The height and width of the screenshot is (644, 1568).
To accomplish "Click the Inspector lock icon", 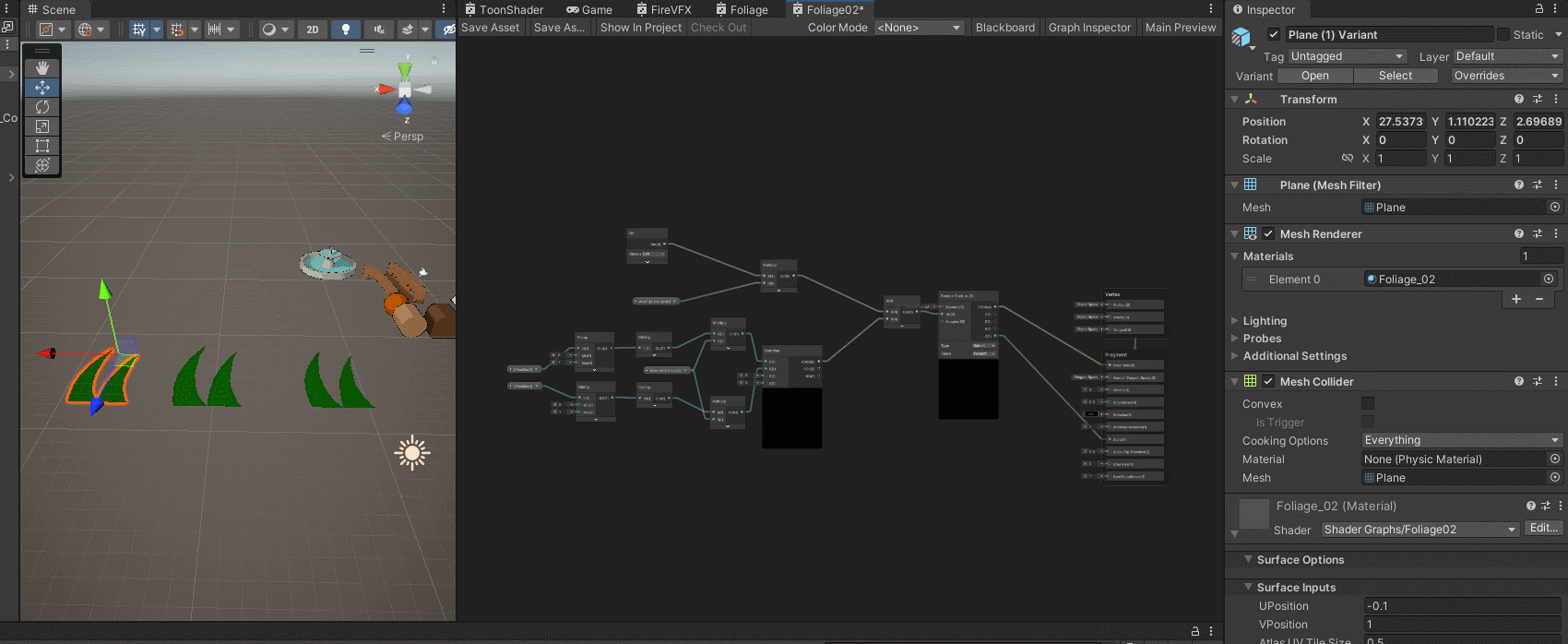I will (x=1539, y=9).
